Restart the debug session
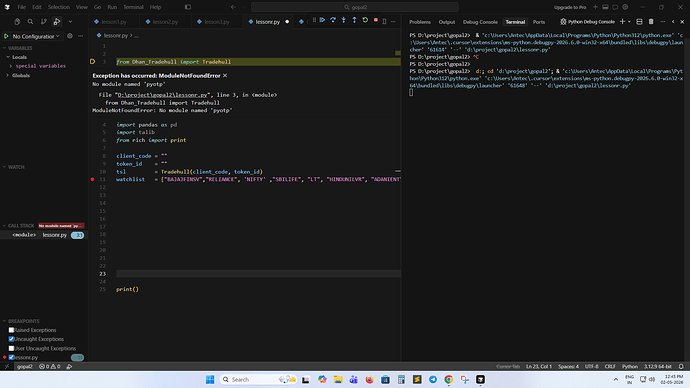The width and height of the screenshot is (690, 388). (365, 20)
